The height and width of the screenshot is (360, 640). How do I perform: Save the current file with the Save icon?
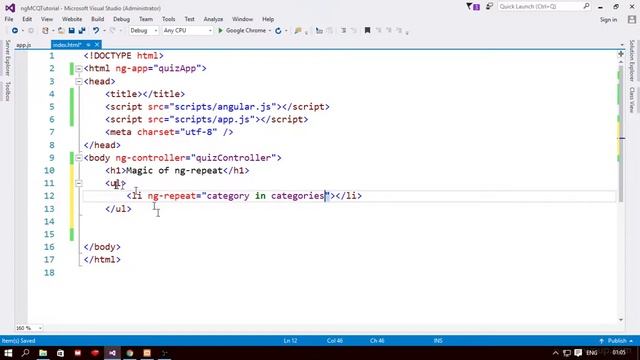coord(71,31)
